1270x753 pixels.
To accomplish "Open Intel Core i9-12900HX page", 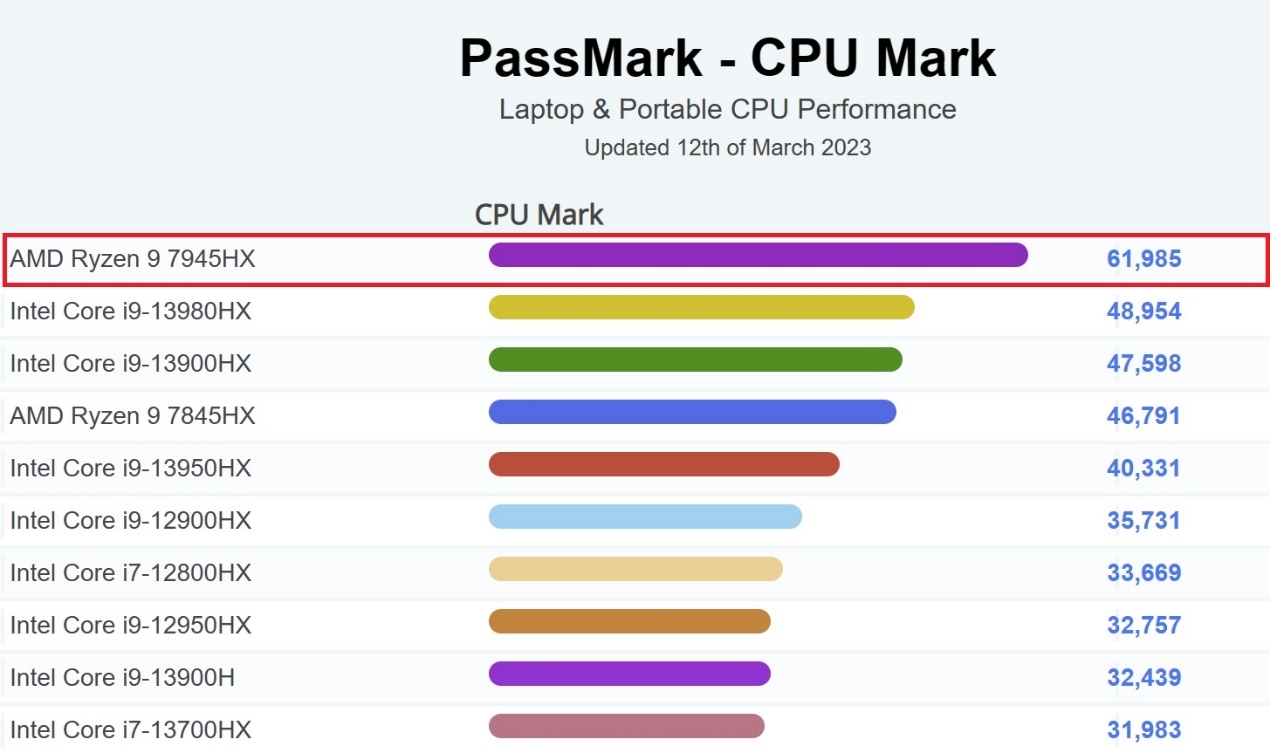I will pos(131,520).
